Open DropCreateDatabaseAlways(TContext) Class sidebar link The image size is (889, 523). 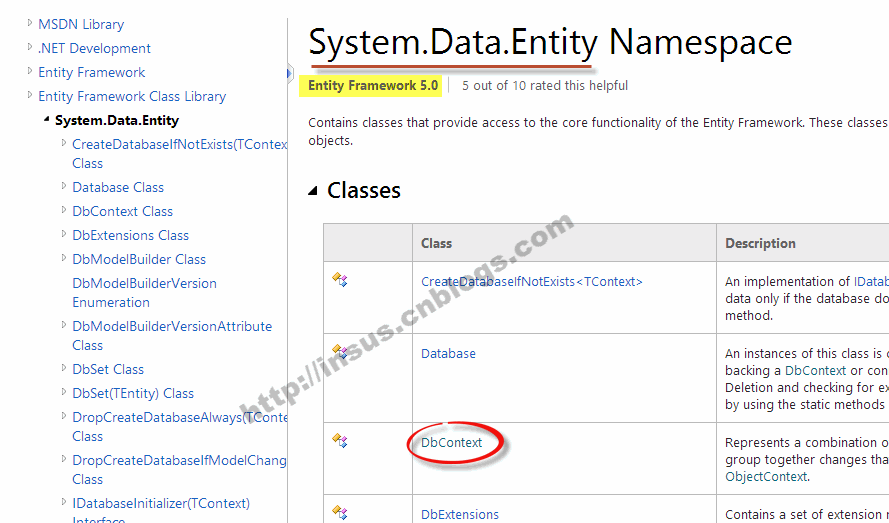pyautogui.click(x=179, y=427)
